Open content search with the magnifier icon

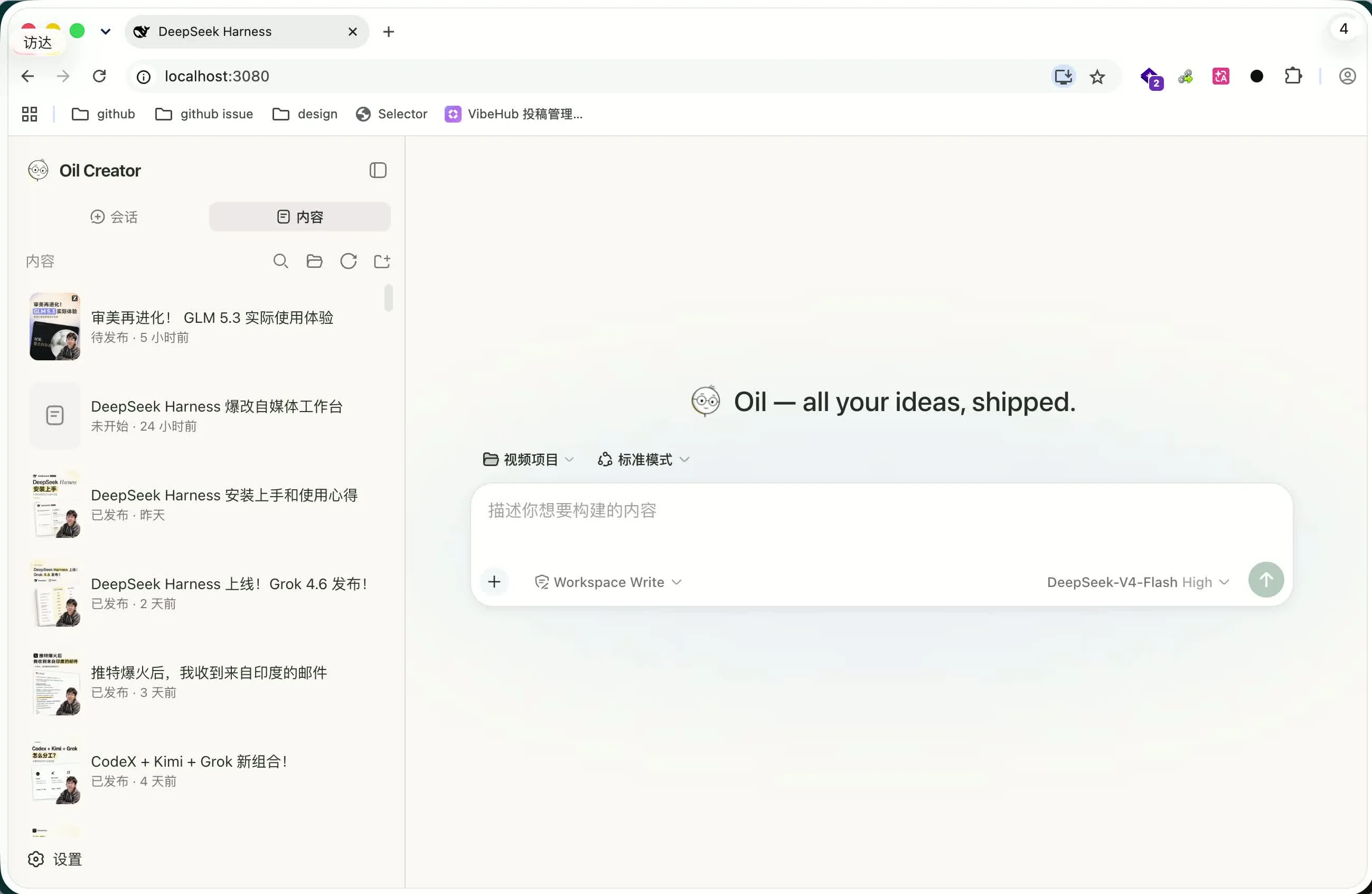tap(281, 262)
